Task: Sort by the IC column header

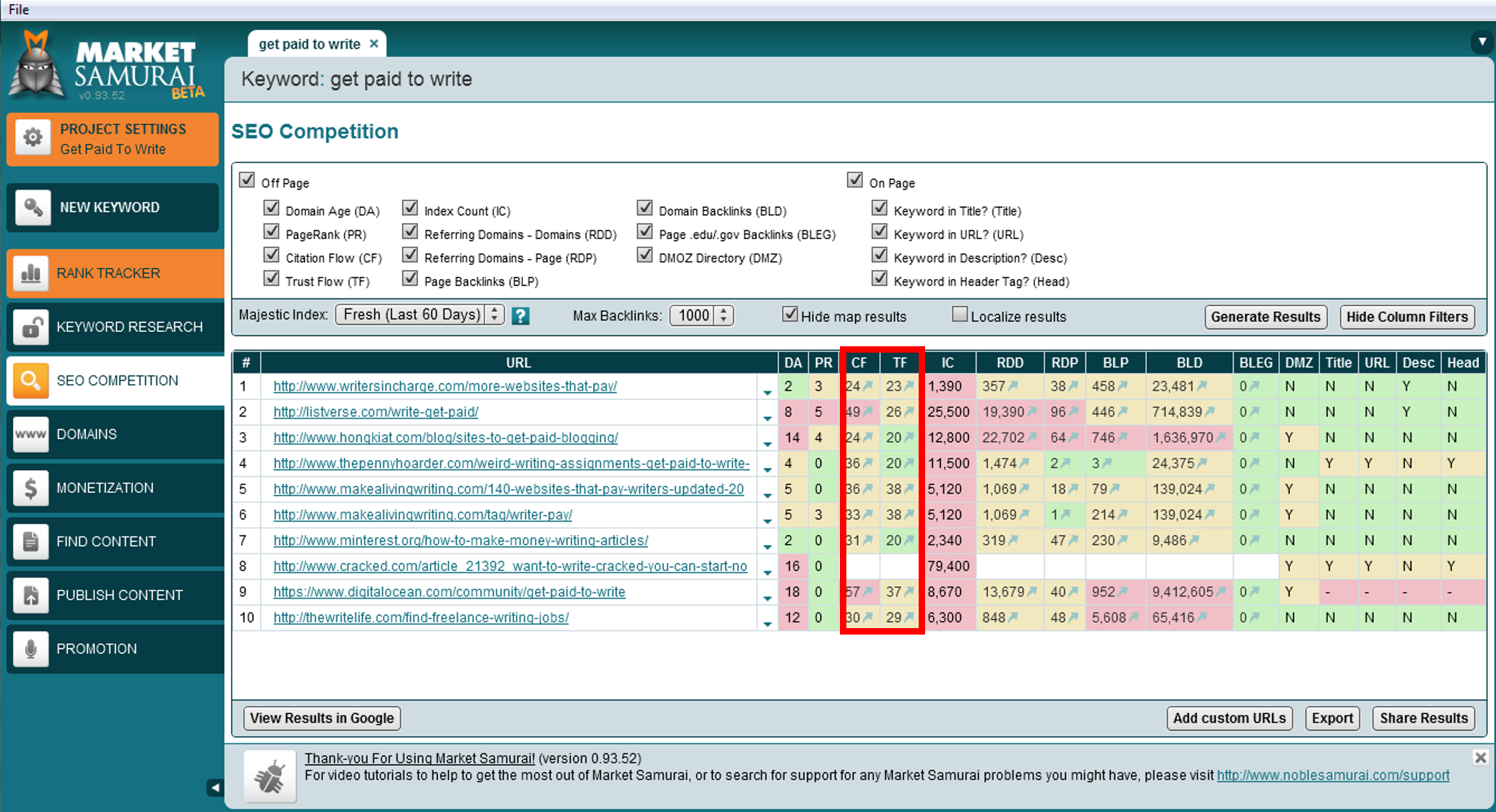Action: point(947,363)
